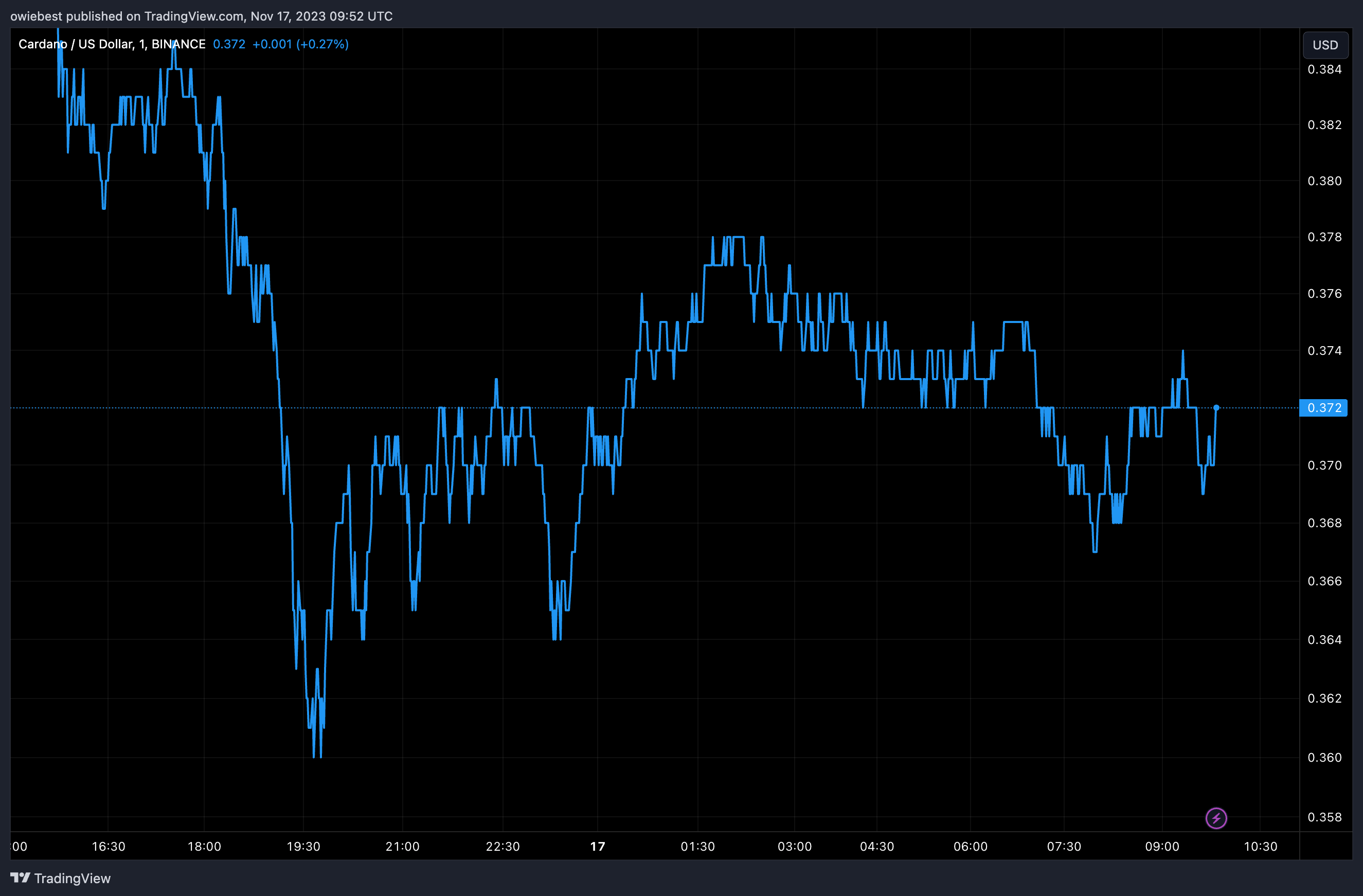Click the 0.360 price axis label
The image size is (1363, 896).
pos(1324,758)
